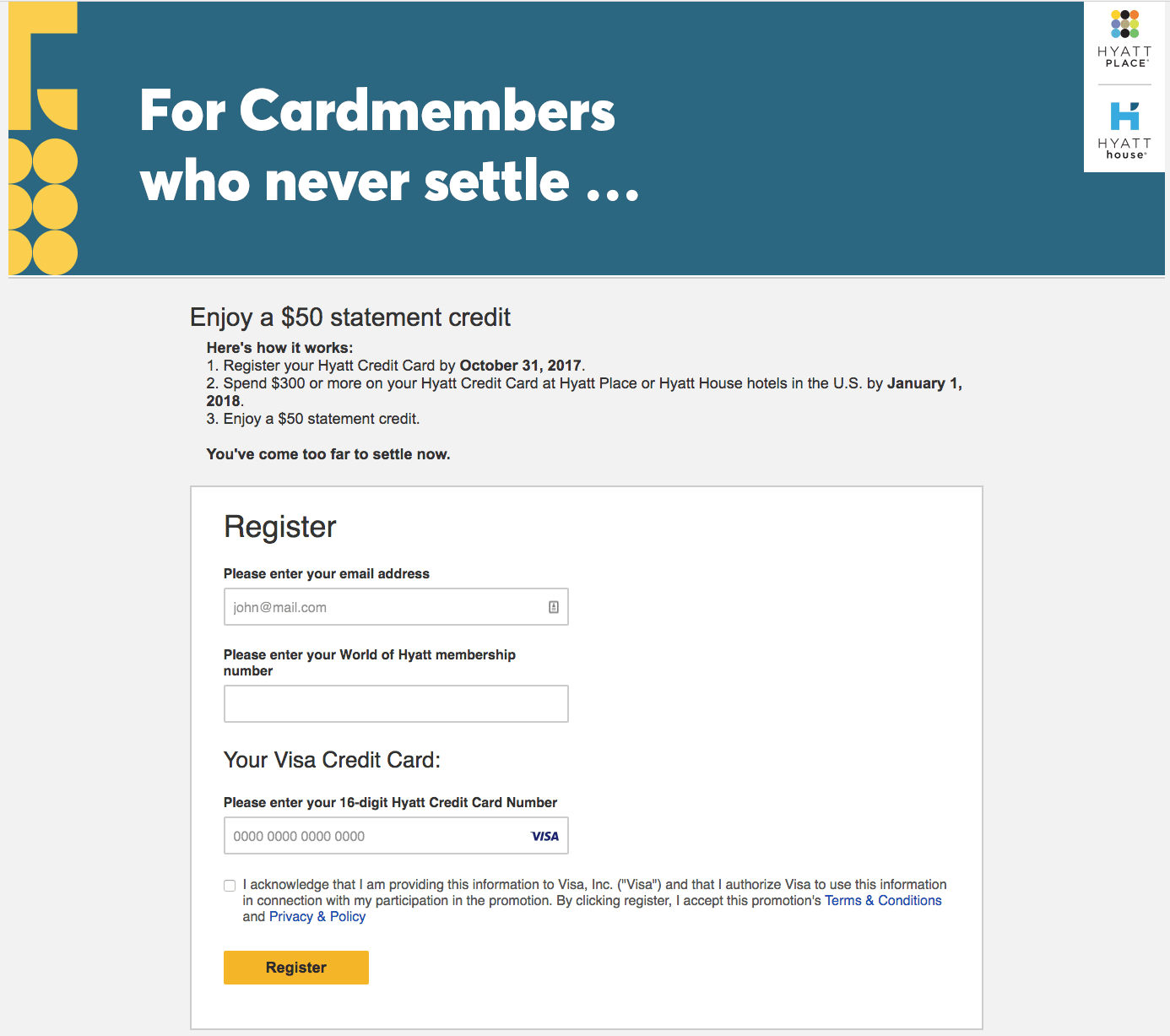Click the 'Enjoy a $50 statement credit' heading
Screen dimensions: 1170x1036
tap(350, 317)
